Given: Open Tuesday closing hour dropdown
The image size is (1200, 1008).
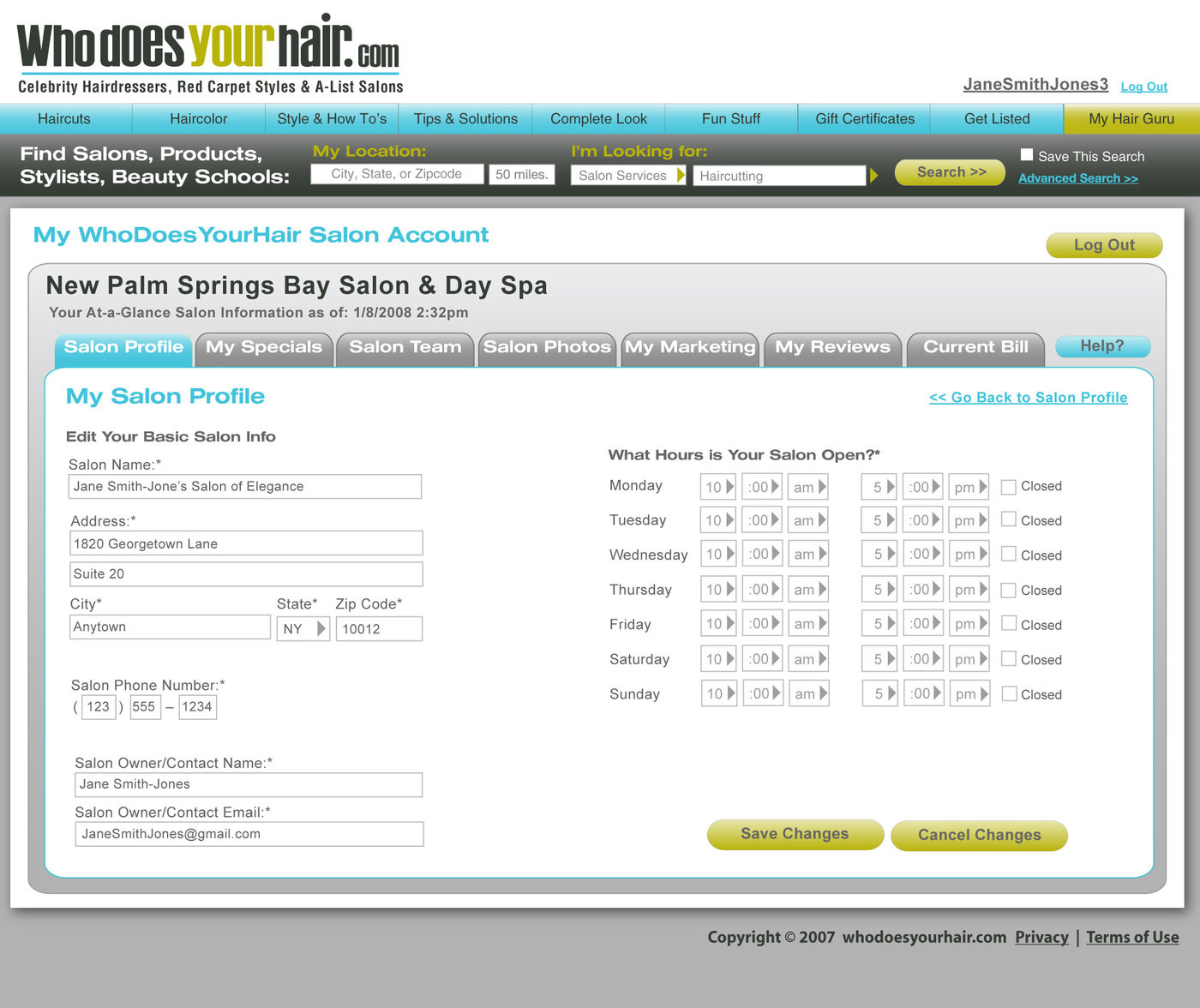Looking at the screenshot, I should click(x=879, y=520).
